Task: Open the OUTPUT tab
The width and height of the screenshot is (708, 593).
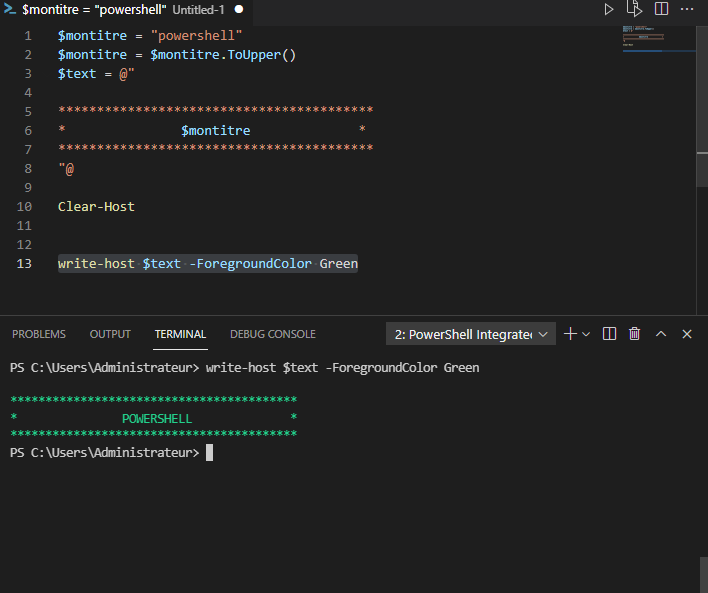Action: (110, 334)
